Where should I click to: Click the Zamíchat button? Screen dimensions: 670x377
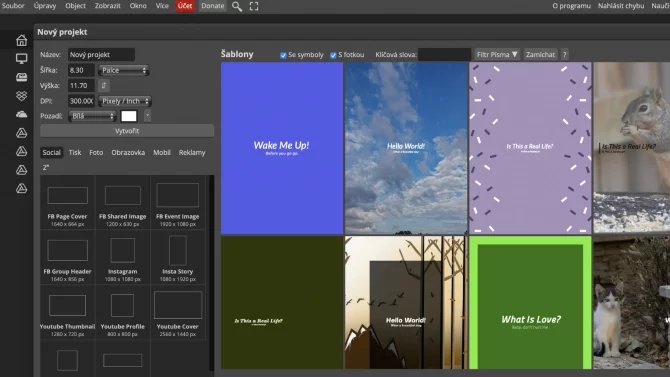tap(540, 55)
